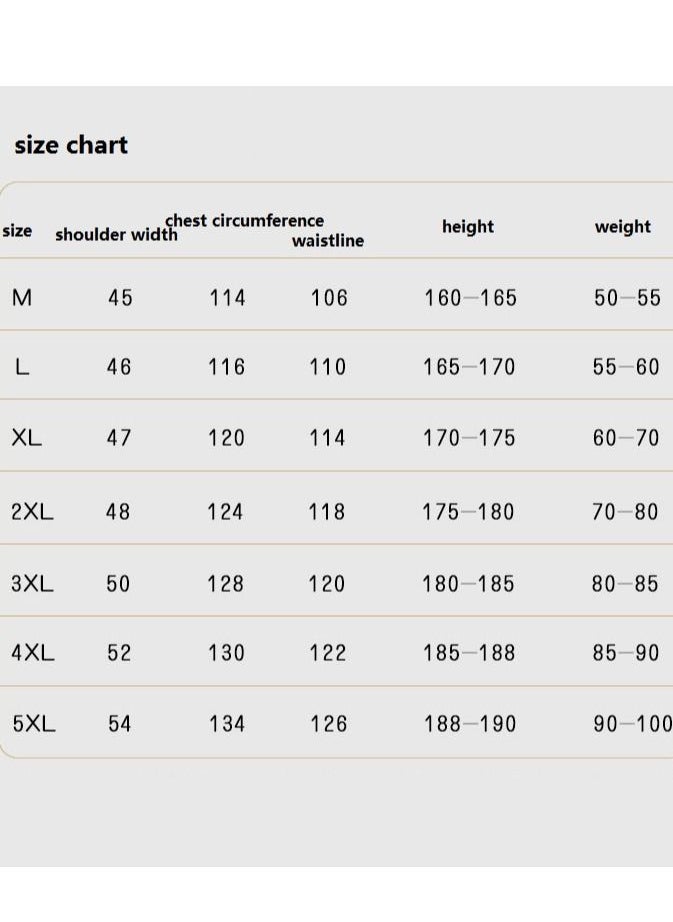Select the 'shoulder width' column header
Viewport: 673px width, 922px height.
116,235
